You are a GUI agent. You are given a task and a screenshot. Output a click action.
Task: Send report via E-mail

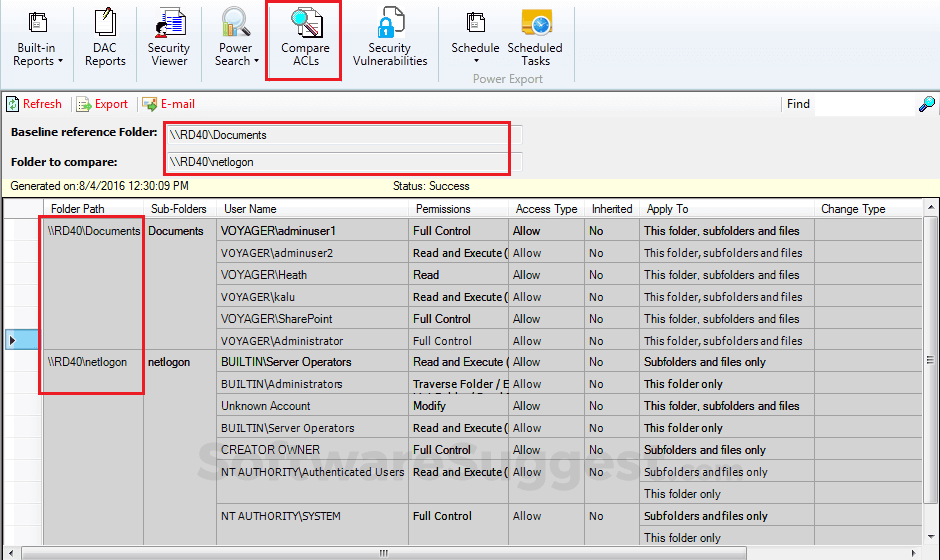coord(168,104)
